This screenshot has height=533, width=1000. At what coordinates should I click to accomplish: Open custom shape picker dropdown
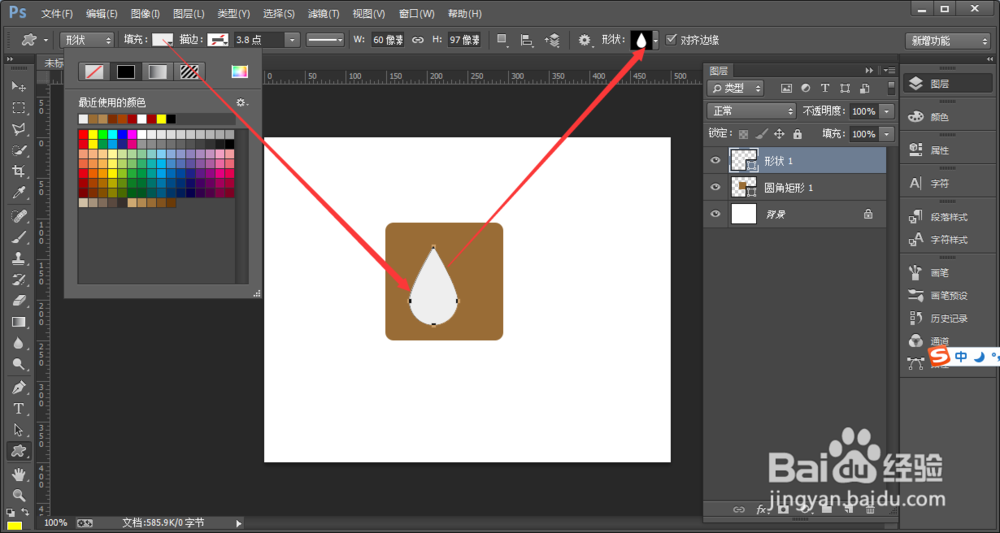(x=656, y=40)
